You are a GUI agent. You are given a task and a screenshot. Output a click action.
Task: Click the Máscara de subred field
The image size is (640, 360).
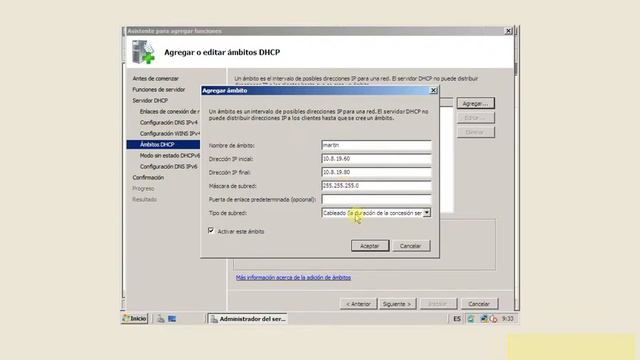[x=376, y=185]
